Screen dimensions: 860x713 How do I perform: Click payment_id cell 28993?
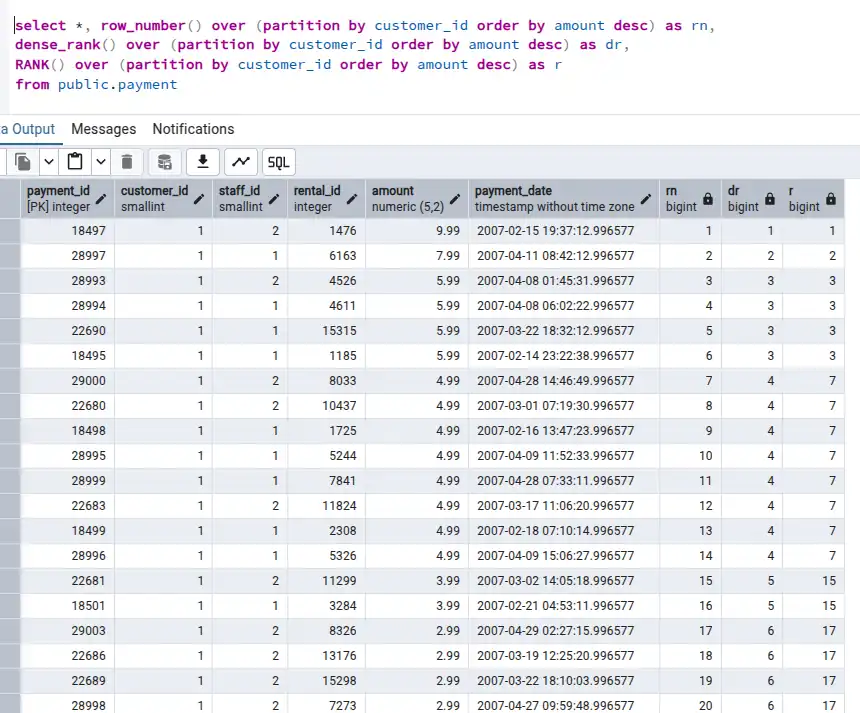click(67, 281)
